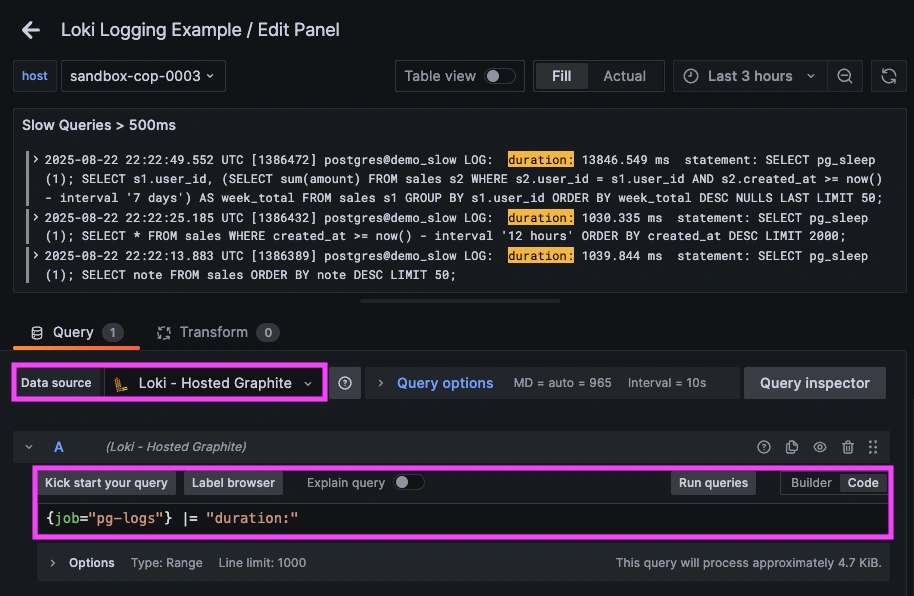The image size is (914, 596).
Task: Open the time range zoom out icon
Action: click(844, 76)
